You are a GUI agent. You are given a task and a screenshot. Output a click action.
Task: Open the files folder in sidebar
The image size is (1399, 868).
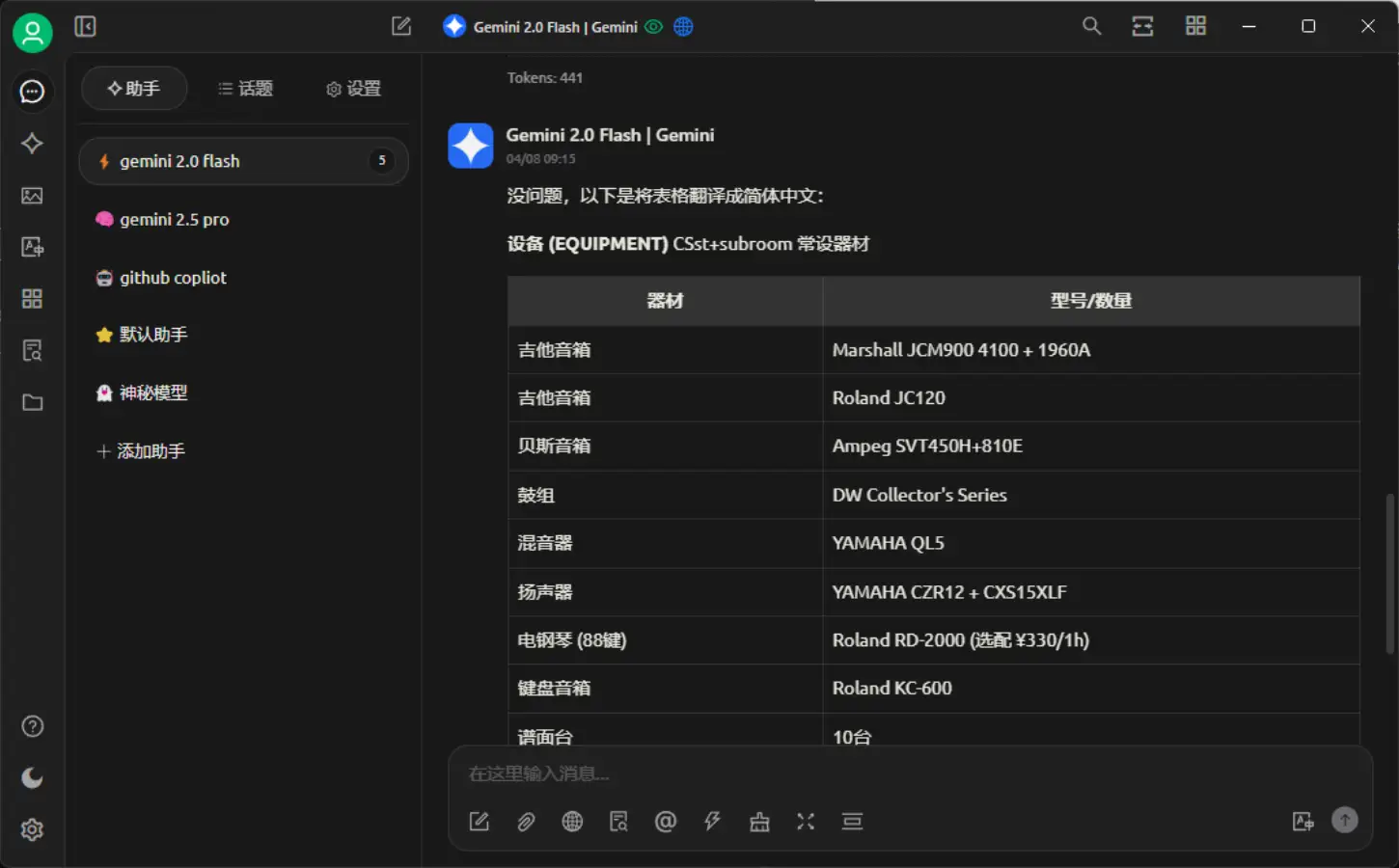point(32,402)
